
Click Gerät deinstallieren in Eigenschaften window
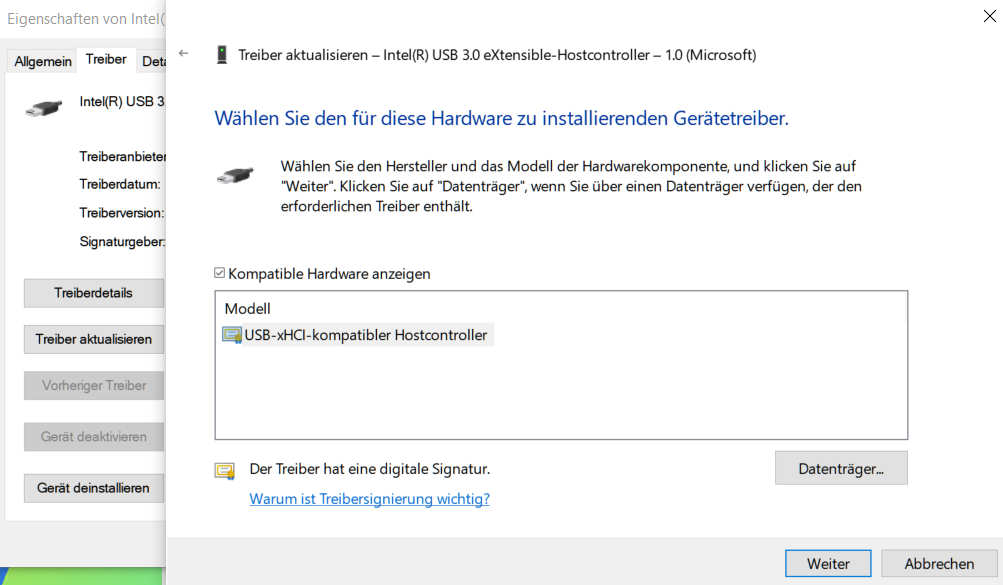point(93,488)
